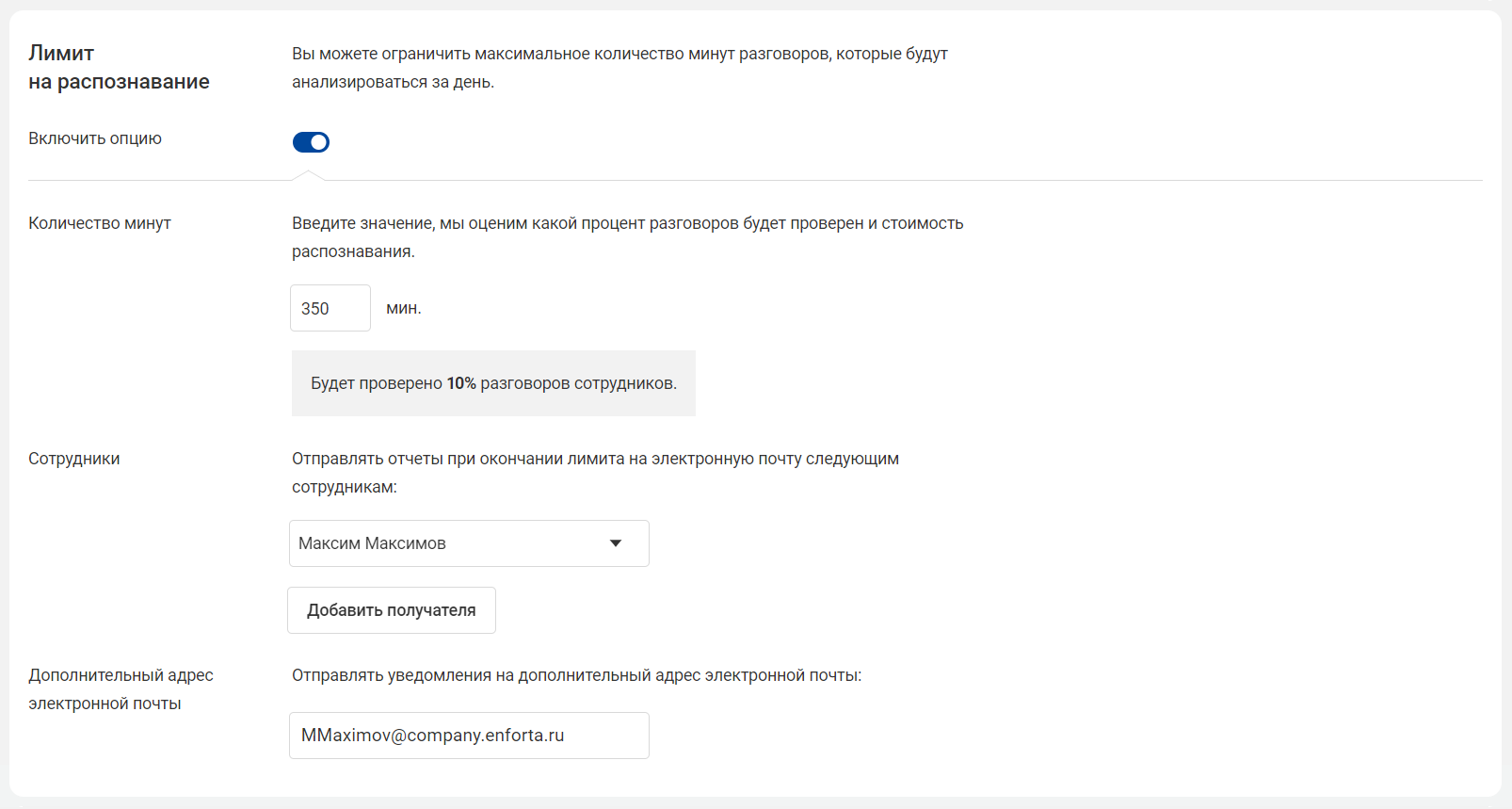
Task: Click the Введите значение hint text
Action: [x=628, y=237]
